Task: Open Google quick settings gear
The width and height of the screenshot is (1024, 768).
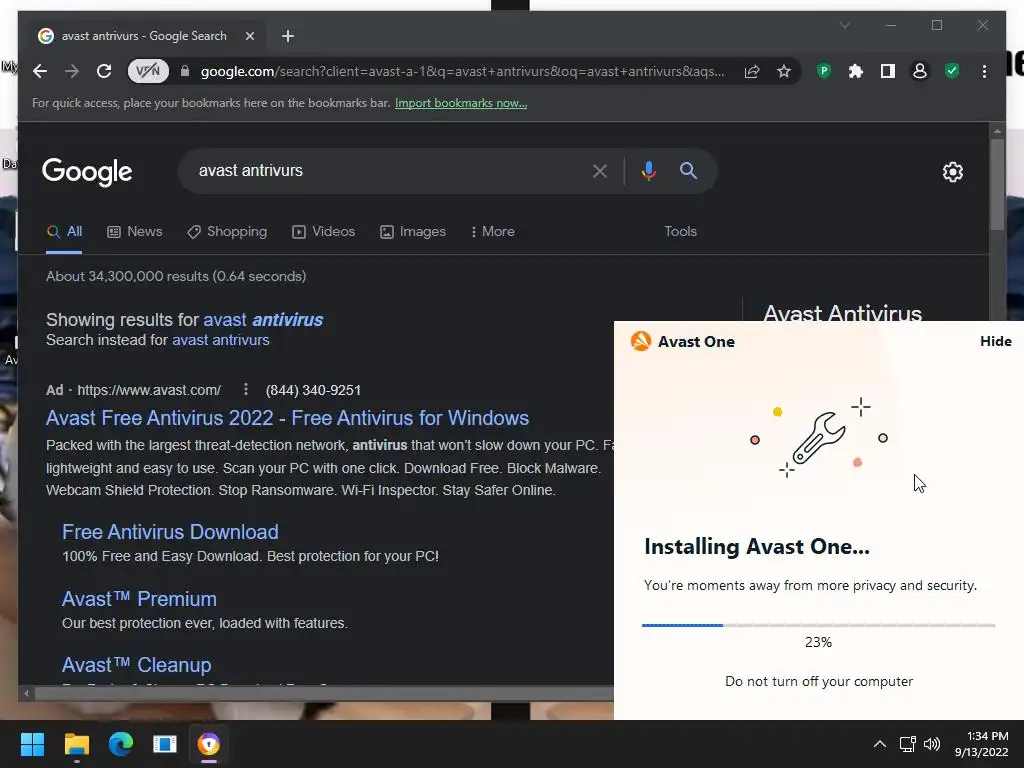Action: (953, 172)
